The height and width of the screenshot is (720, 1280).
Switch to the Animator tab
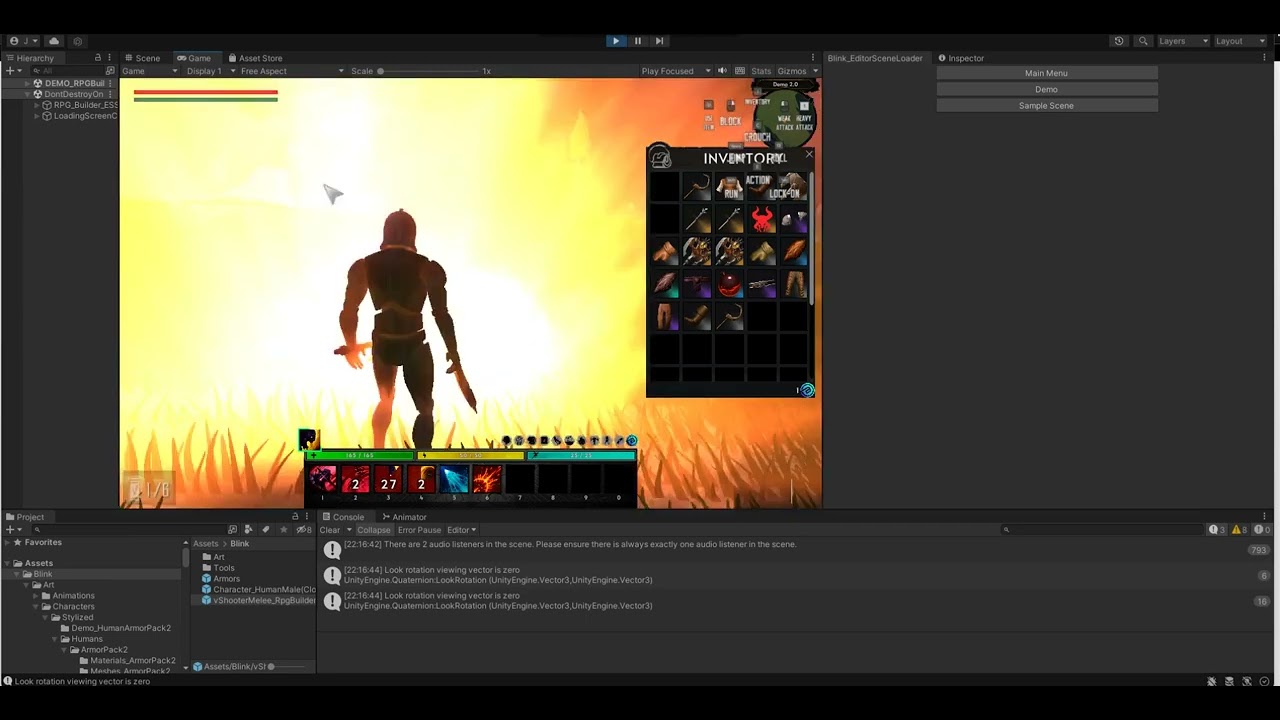coord(404,517)
